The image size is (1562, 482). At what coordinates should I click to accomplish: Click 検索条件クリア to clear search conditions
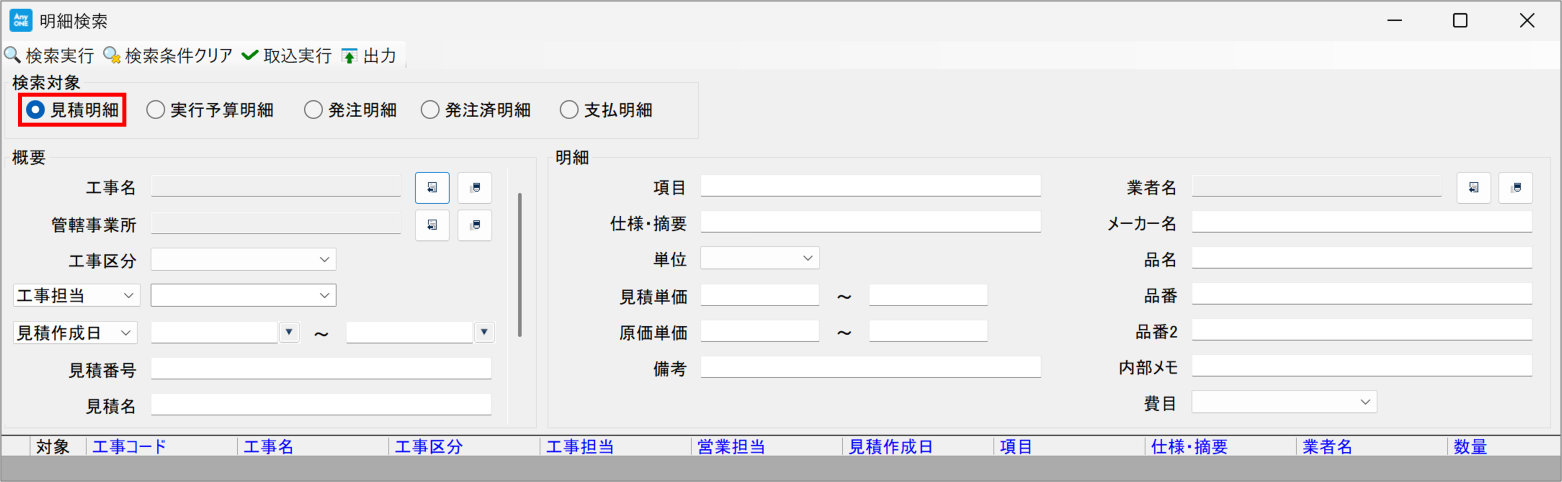(112, 56)
